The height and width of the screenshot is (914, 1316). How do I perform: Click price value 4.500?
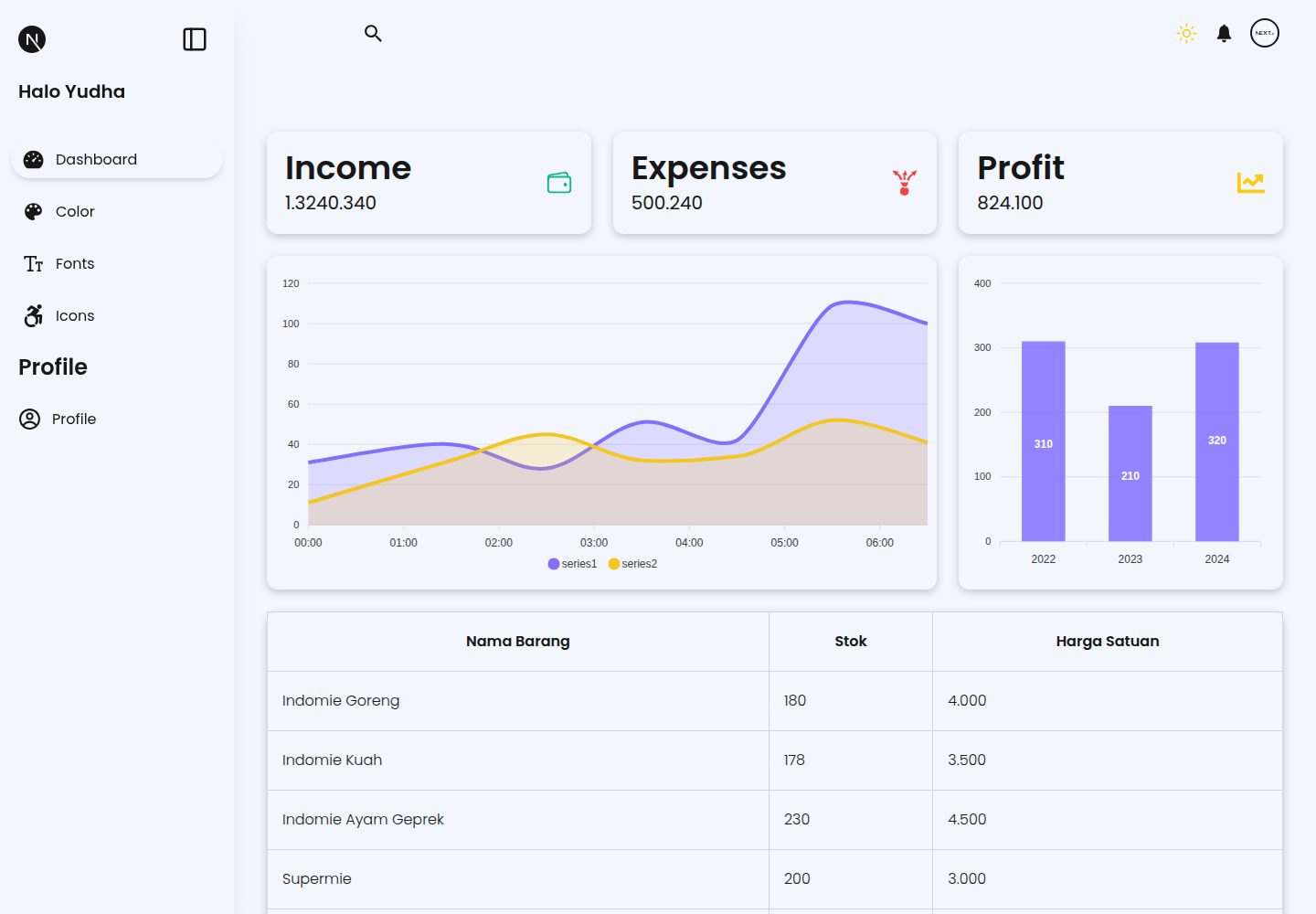(967, 820)
